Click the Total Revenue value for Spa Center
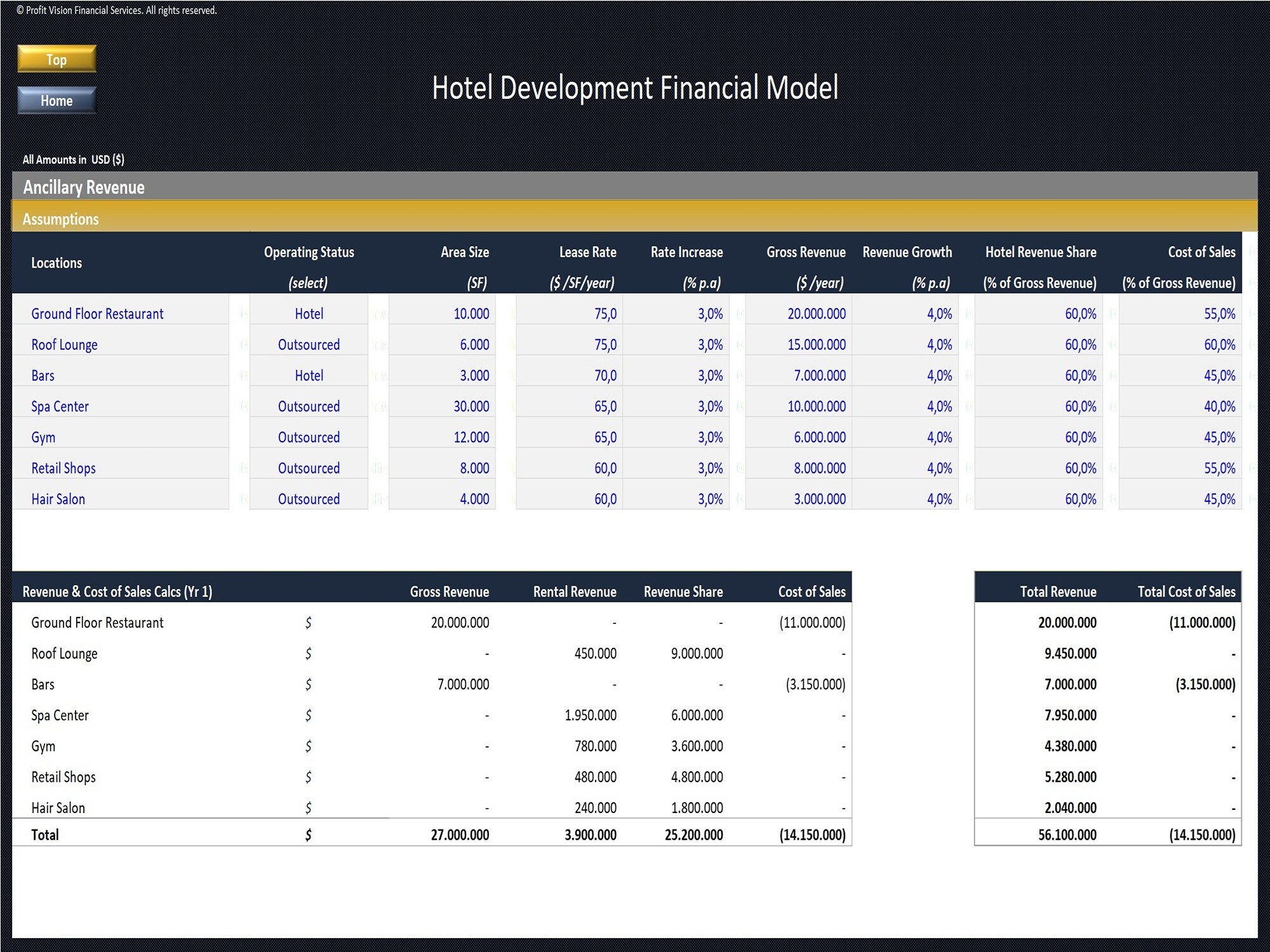 pyautogui.click(x=1071, y=715)
